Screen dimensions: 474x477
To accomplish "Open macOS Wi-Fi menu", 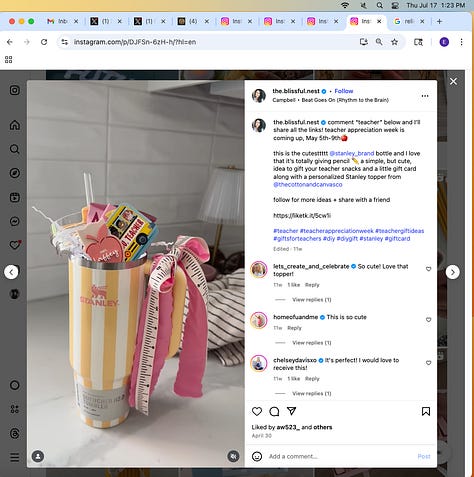I will (345, 5).
